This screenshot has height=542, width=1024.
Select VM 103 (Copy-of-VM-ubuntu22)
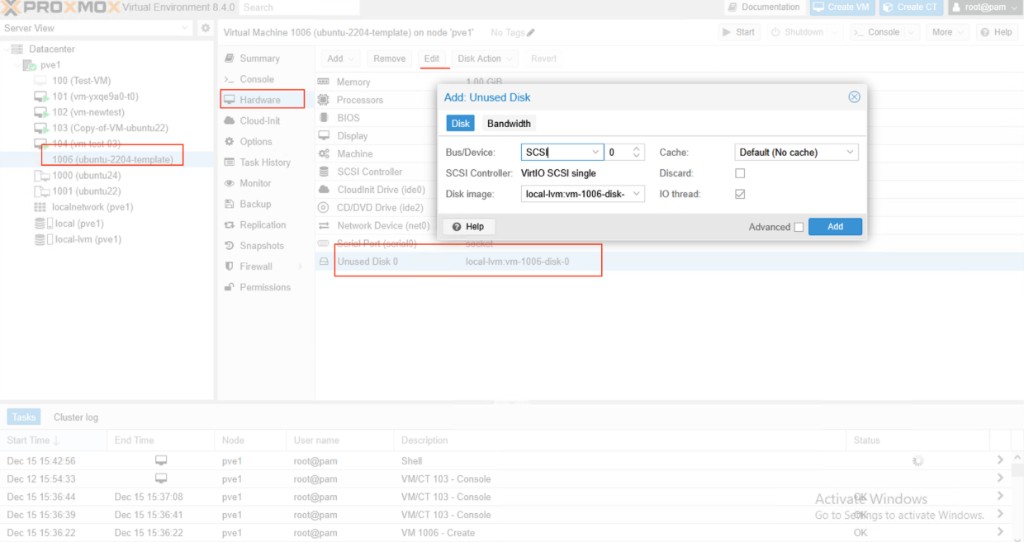coord(110,128)
